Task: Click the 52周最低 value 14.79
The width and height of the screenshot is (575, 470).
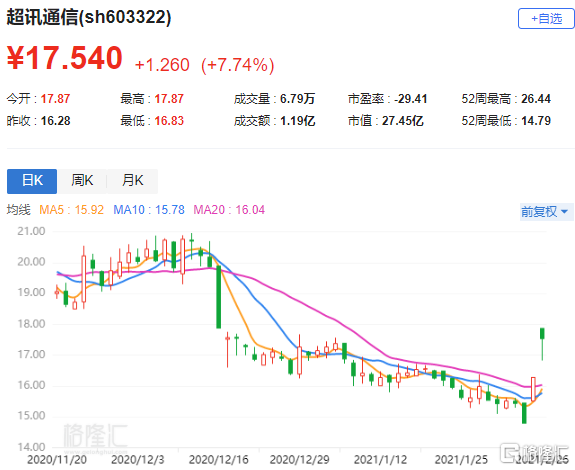Action: tap(536, 121)
